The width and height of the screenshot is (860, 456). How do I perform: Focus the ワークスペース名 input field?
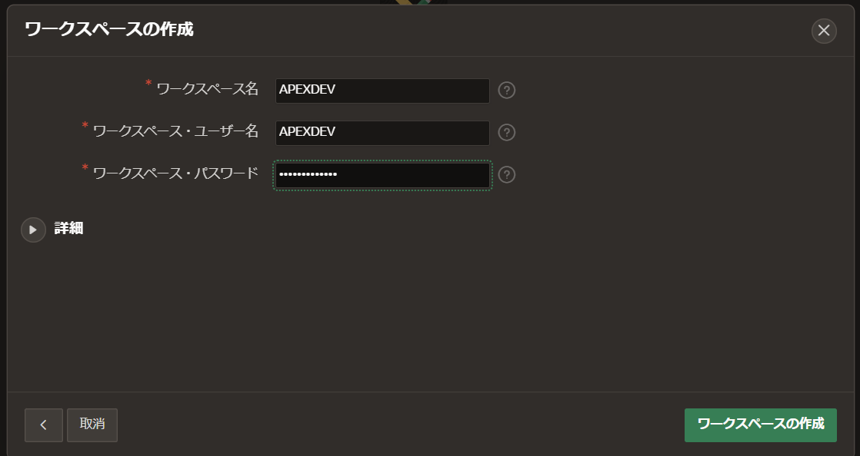point(382,90)
